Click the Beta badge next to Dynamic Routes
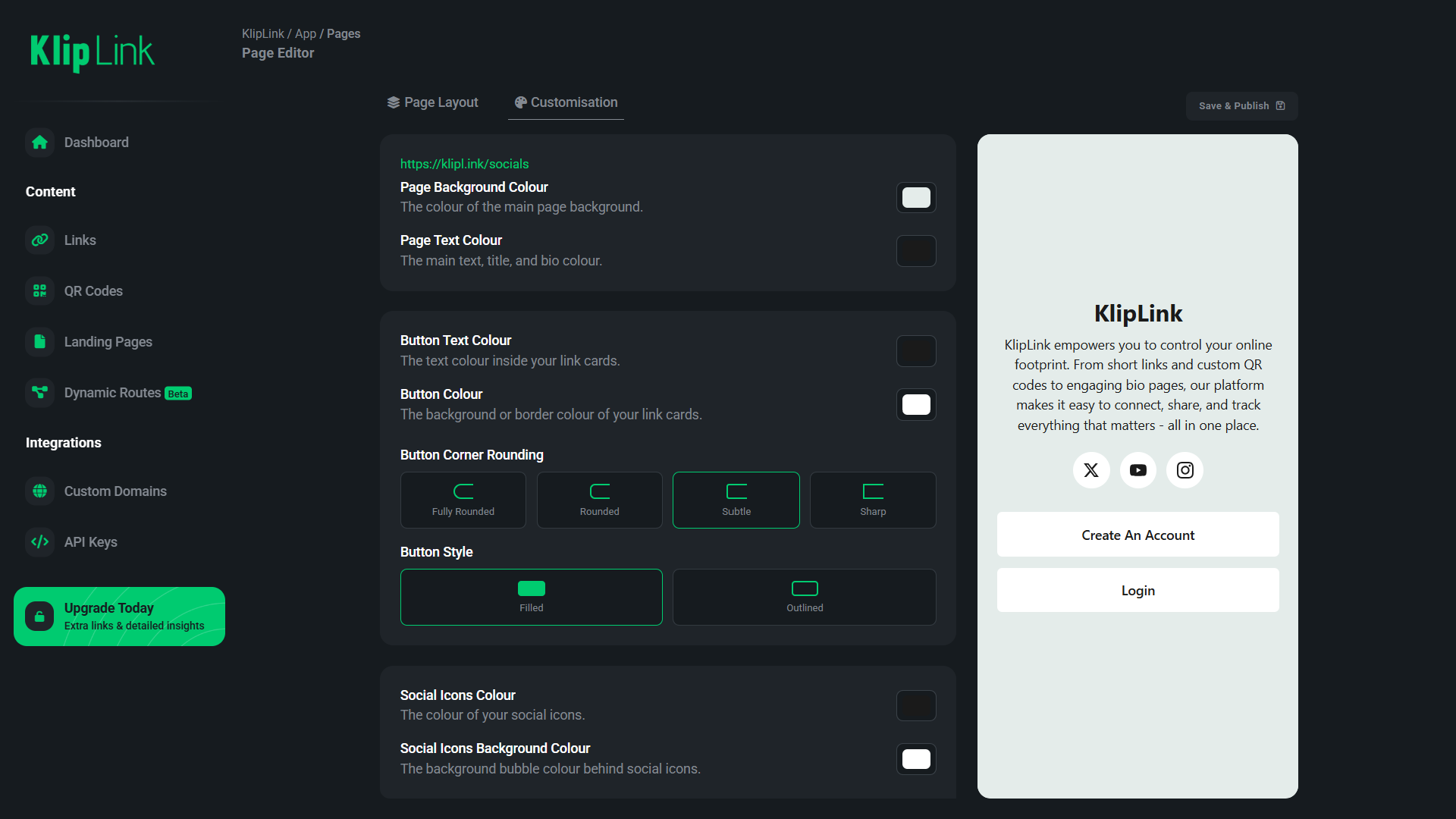 click(178, 394)
